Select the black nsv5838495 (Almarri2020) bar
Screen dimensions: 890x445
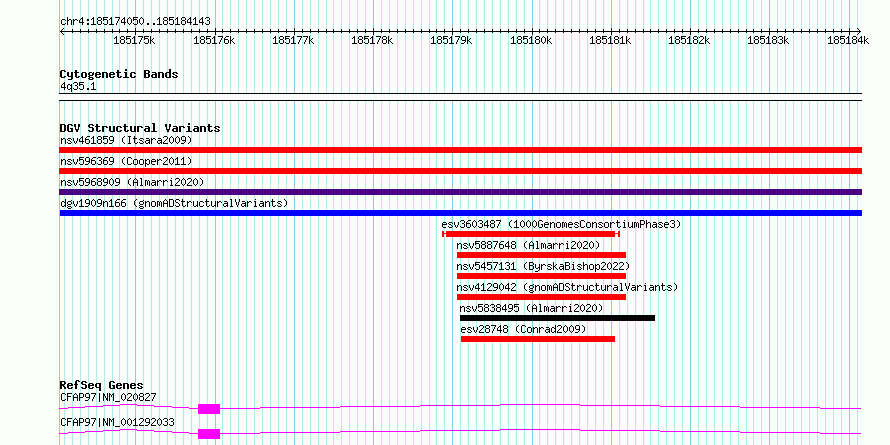click(x=557, y=318)
